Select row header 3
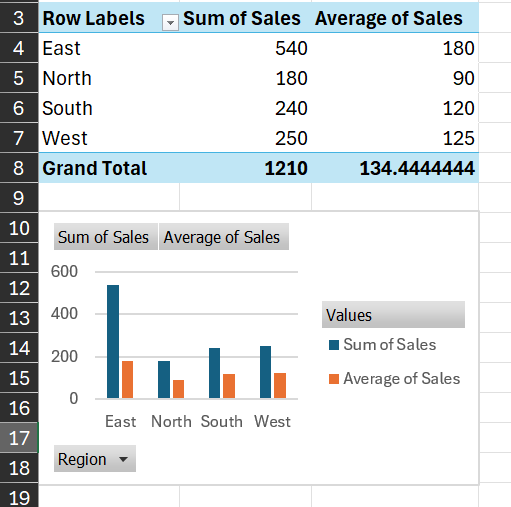 (x=19, y=18)
